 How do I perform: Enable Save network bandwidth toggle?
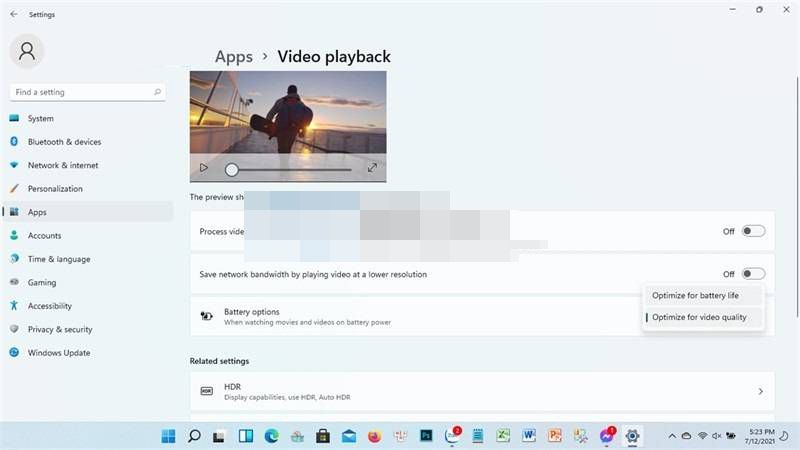pos(753,274)
